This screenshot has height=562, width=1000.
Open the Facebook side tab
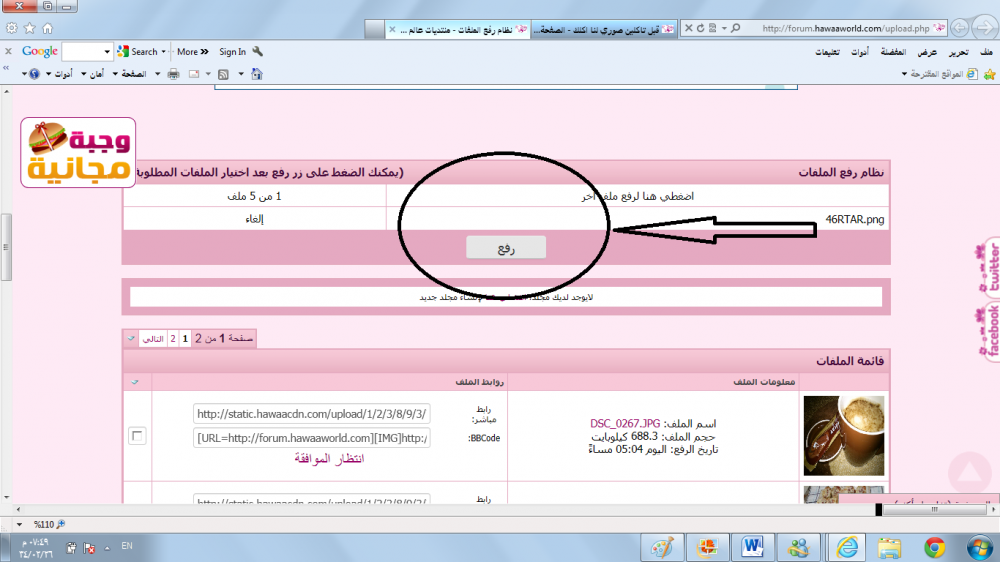click(x=991, y=328)
